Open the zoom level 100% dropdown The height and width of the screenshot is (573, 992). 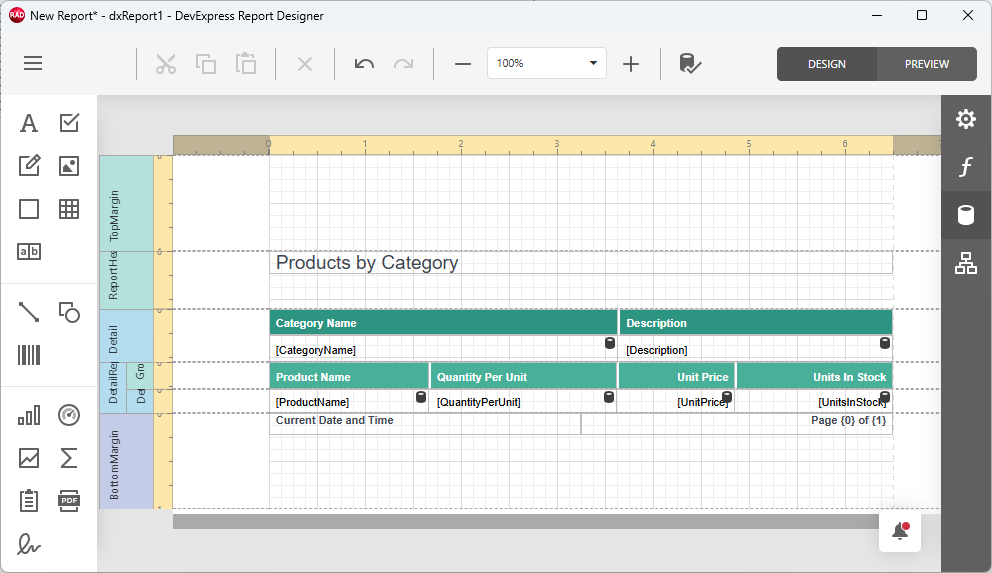coord(547,63)
